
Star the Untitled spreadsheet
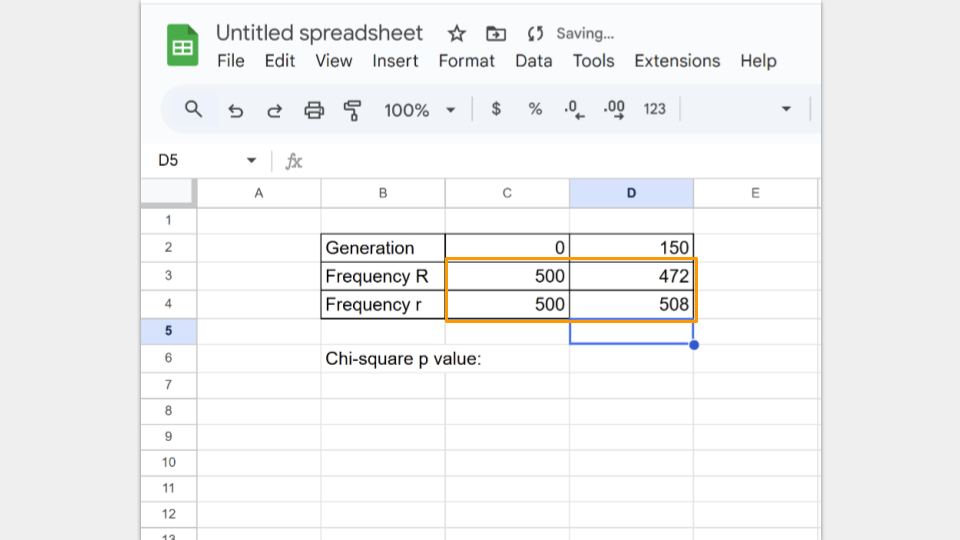coord(457,34)
